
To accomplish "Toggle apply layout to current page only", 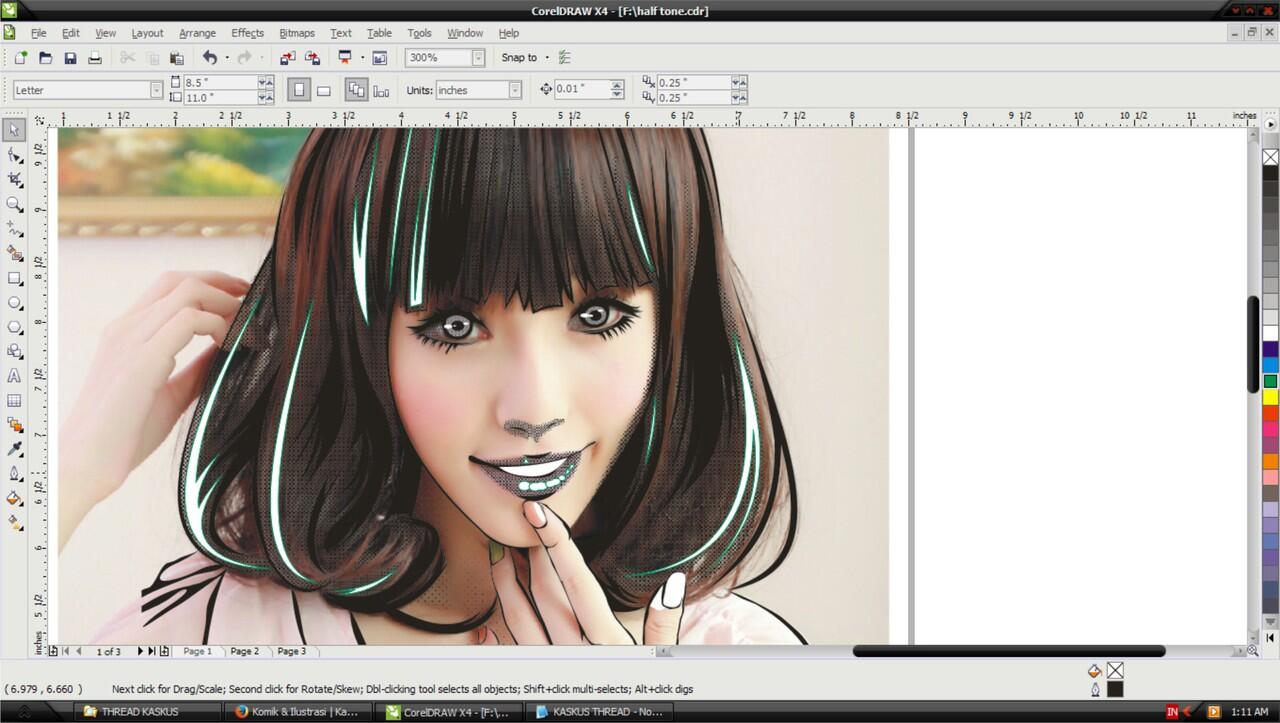I will 381,90.
